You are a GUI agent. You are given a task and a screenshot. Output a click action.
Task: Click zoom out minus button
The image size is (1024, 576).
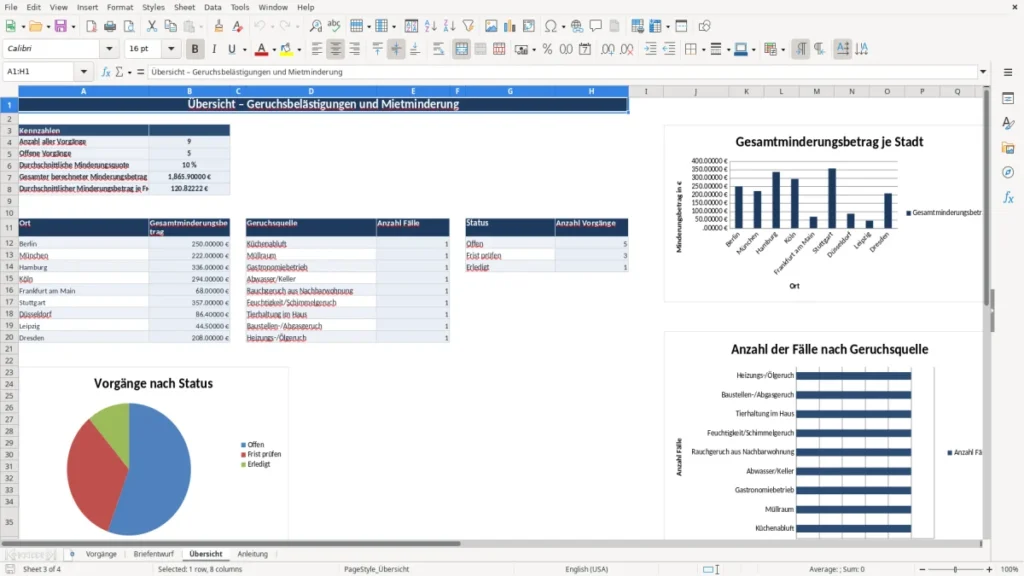tap(922, 569)
